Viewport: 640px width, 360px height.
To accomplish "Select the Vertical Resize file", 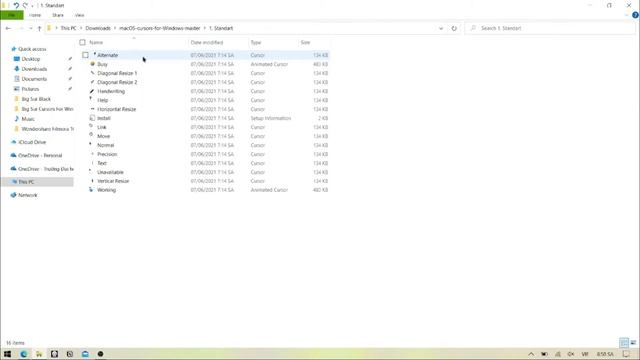I will coord(113,181).
